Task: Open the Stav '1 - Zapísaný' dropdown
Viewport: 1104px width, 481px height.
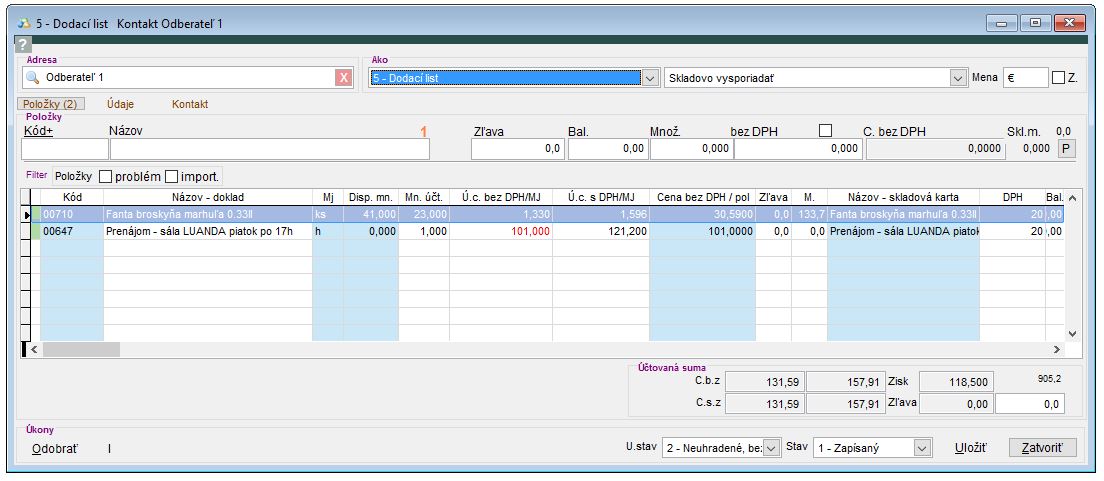Action: pyautogui.click(x=922, y=449)
